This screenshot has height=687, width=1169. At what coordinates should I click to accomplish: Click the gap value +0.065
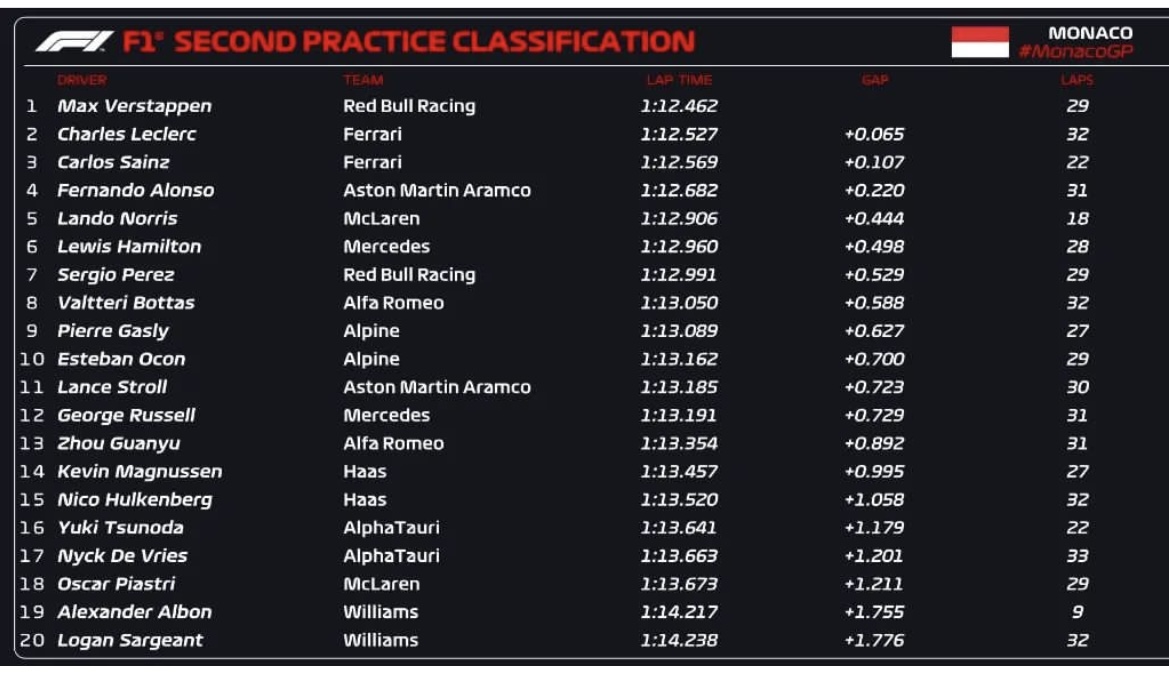874,134
